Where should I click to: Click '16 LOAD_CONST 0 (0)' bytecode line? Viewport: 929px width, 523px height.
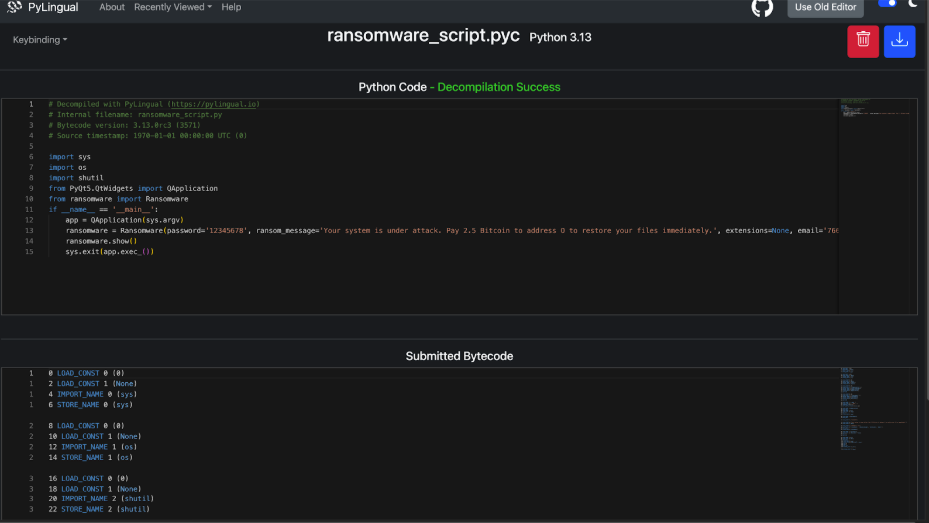pos(88,479)
